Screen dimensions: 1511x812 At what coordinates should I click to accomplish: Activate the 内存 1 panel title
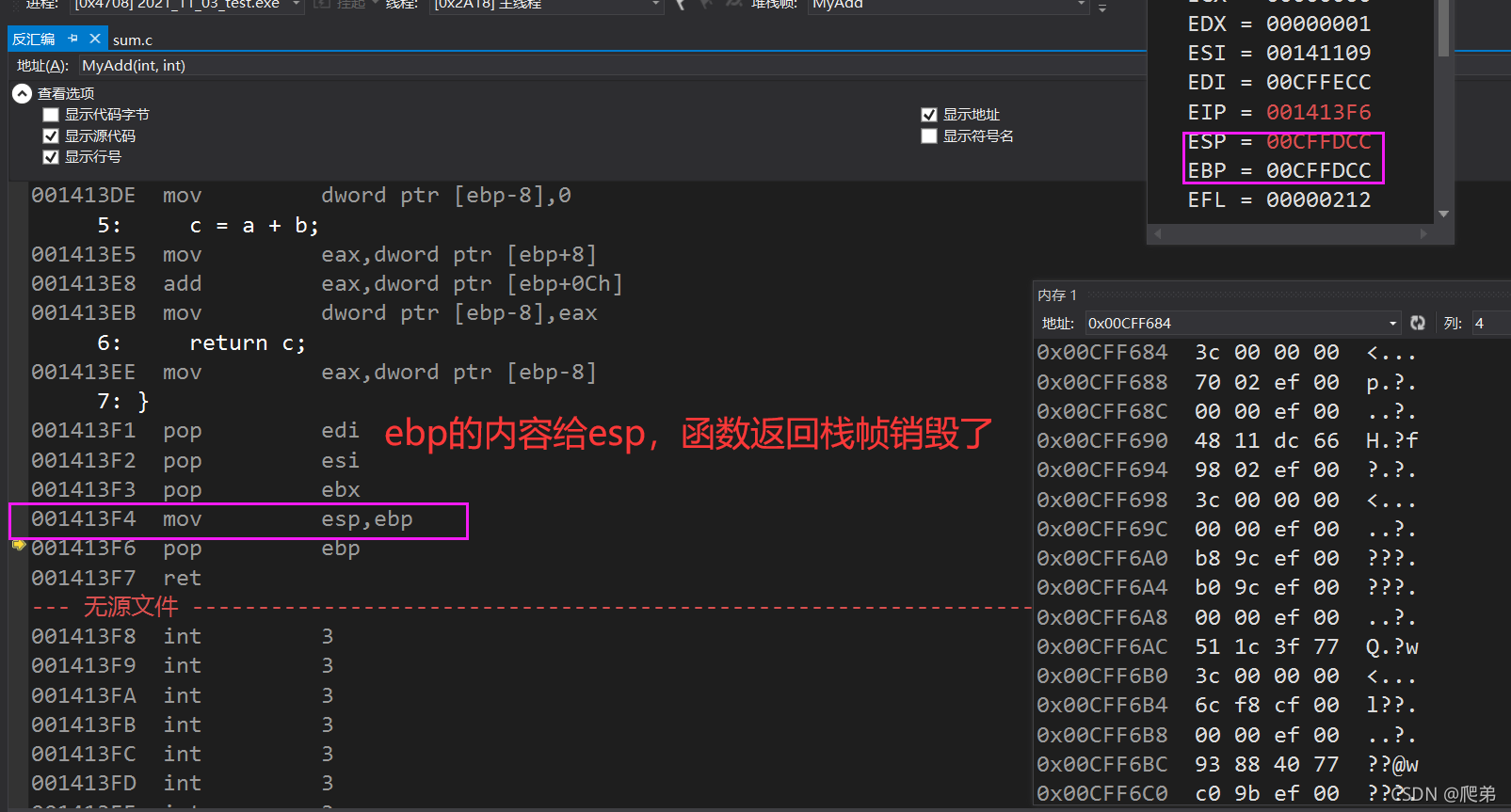[x=1057, y=295]
